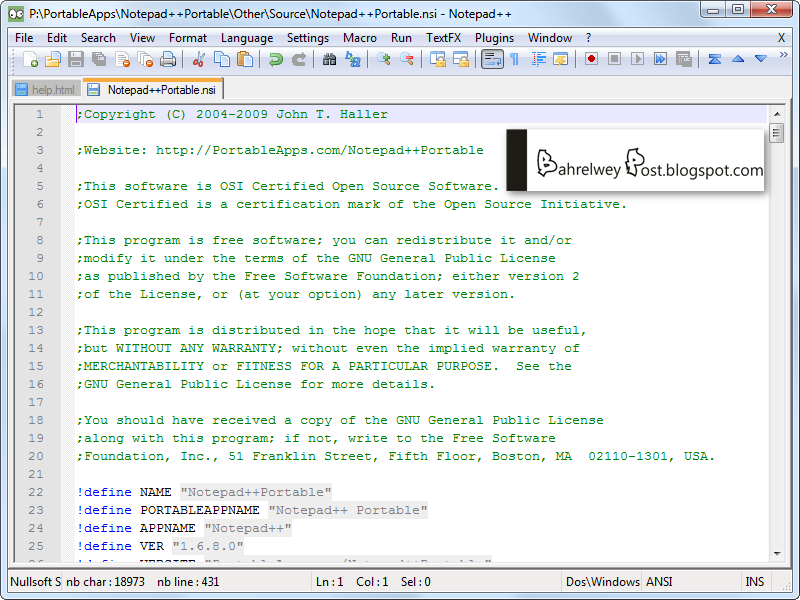
Task: Undo last action with green arrow
Action: (x=276, y=60)
